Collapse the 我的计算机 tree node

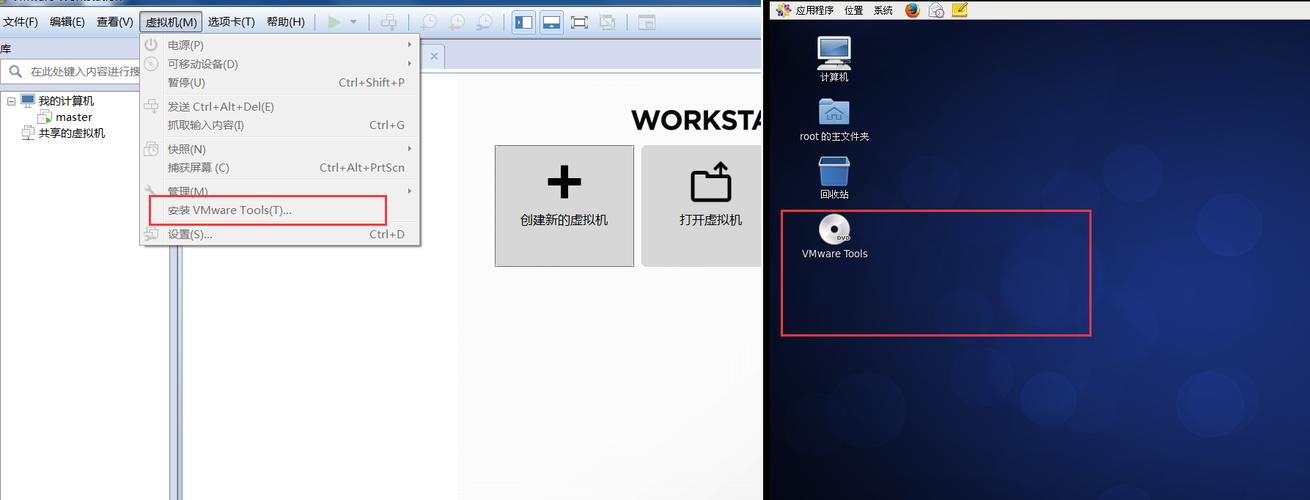click(x=11, y=101)
